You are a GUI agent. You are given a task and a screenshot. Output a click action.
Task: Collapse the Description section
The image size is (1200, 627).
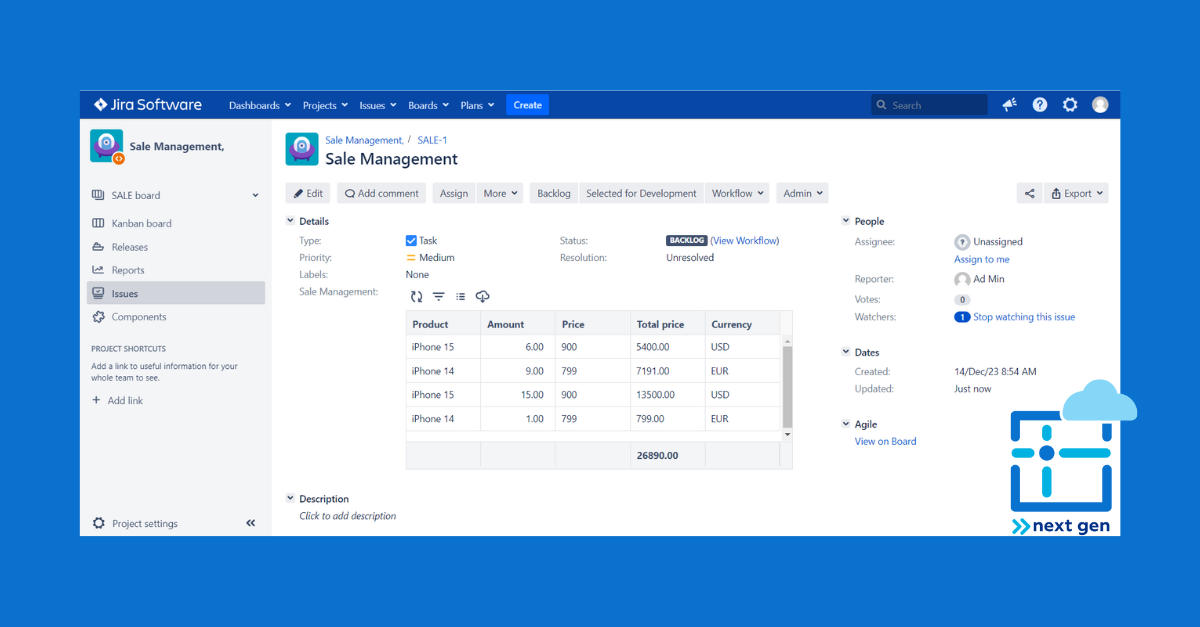pyautogui.click(x=290, y=498)
